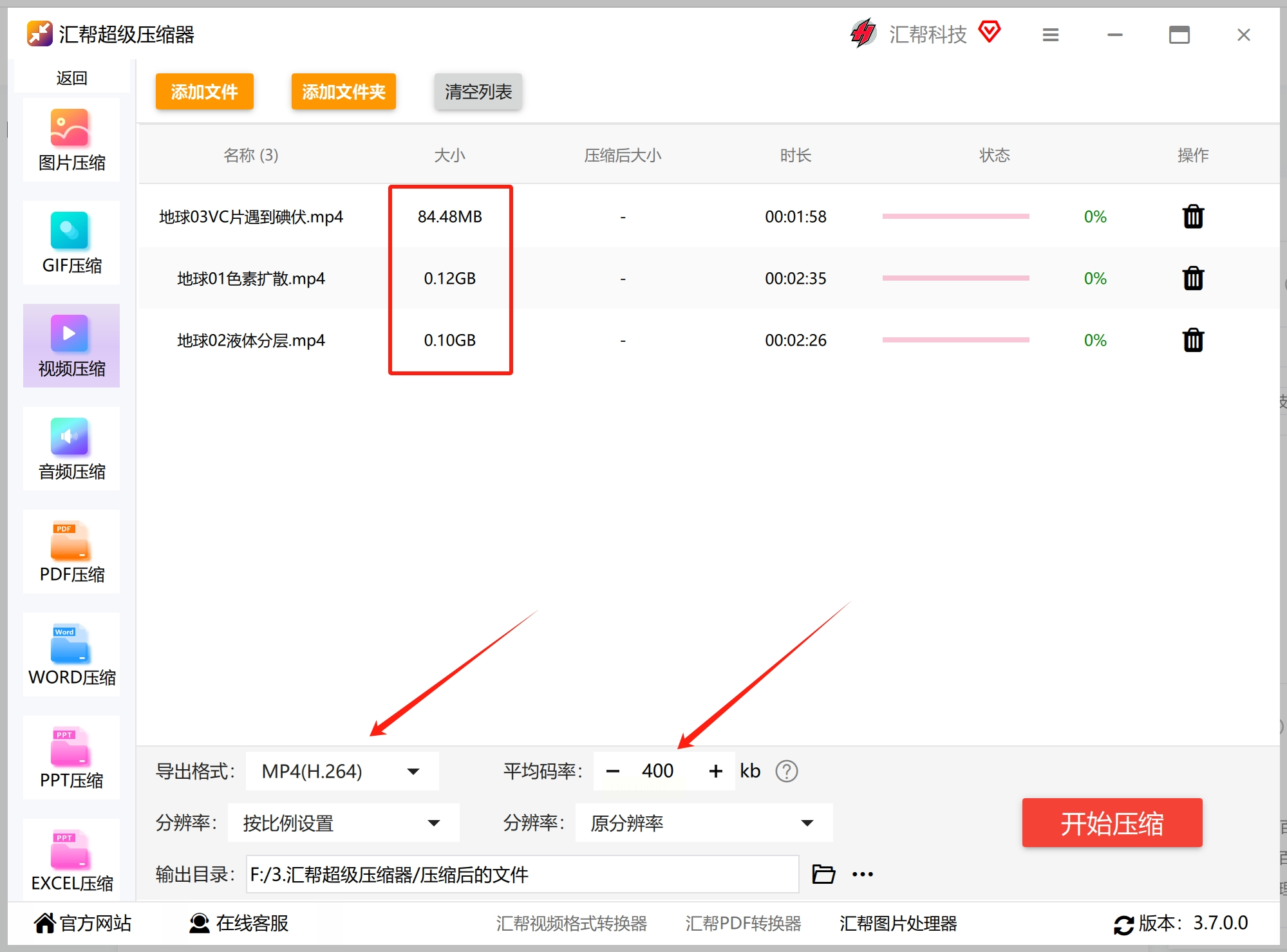The width and height of the screenshot is (1287, 952).
Task: Delete 地球03VC片遇到碘伏.mp4 with trash icon
Action: [x=1192, y=217]
